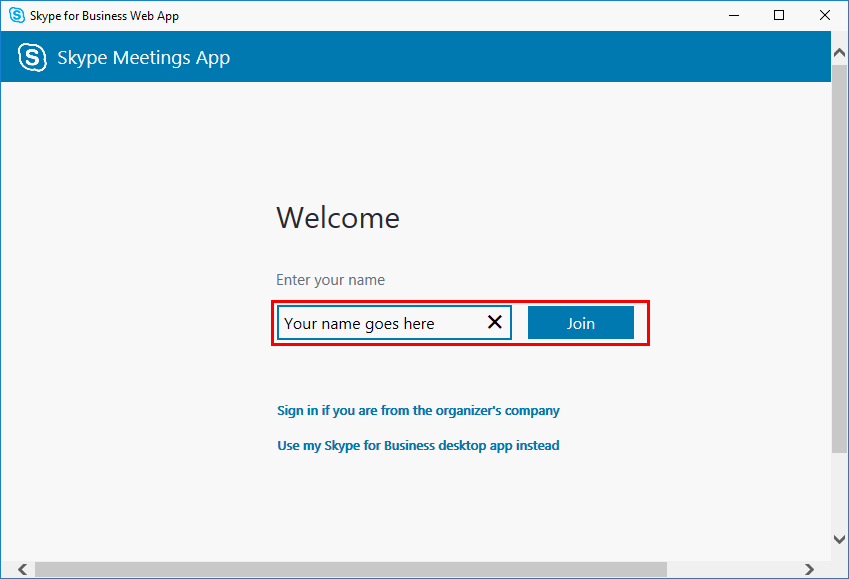Click the Skype icon in the title bar
This screenshot has width=849, height=579.
tap(17, 15)
